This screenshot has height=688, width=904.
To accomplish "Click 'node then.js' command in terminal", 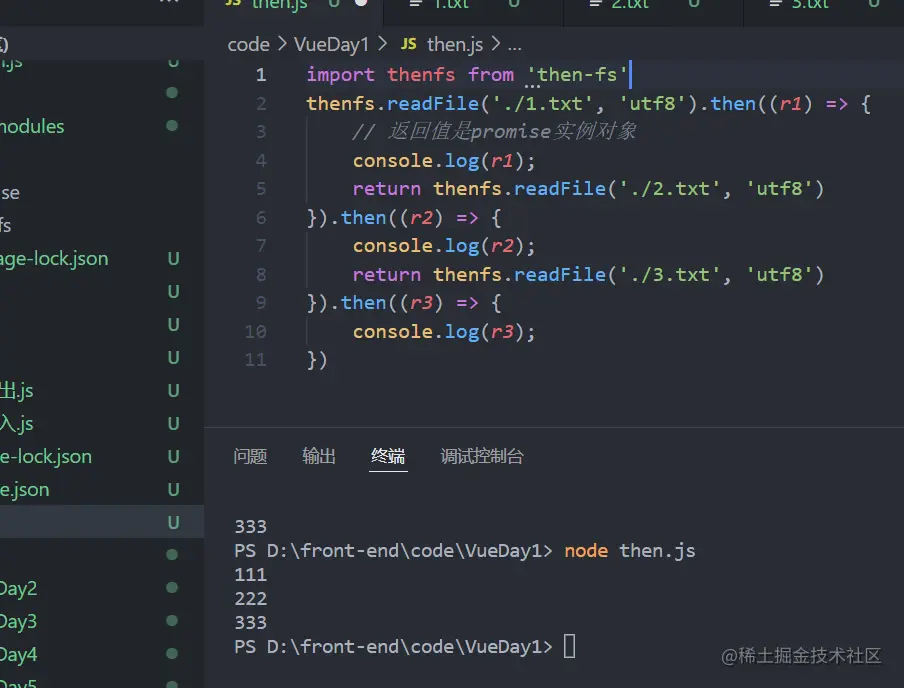I will 630,551.
